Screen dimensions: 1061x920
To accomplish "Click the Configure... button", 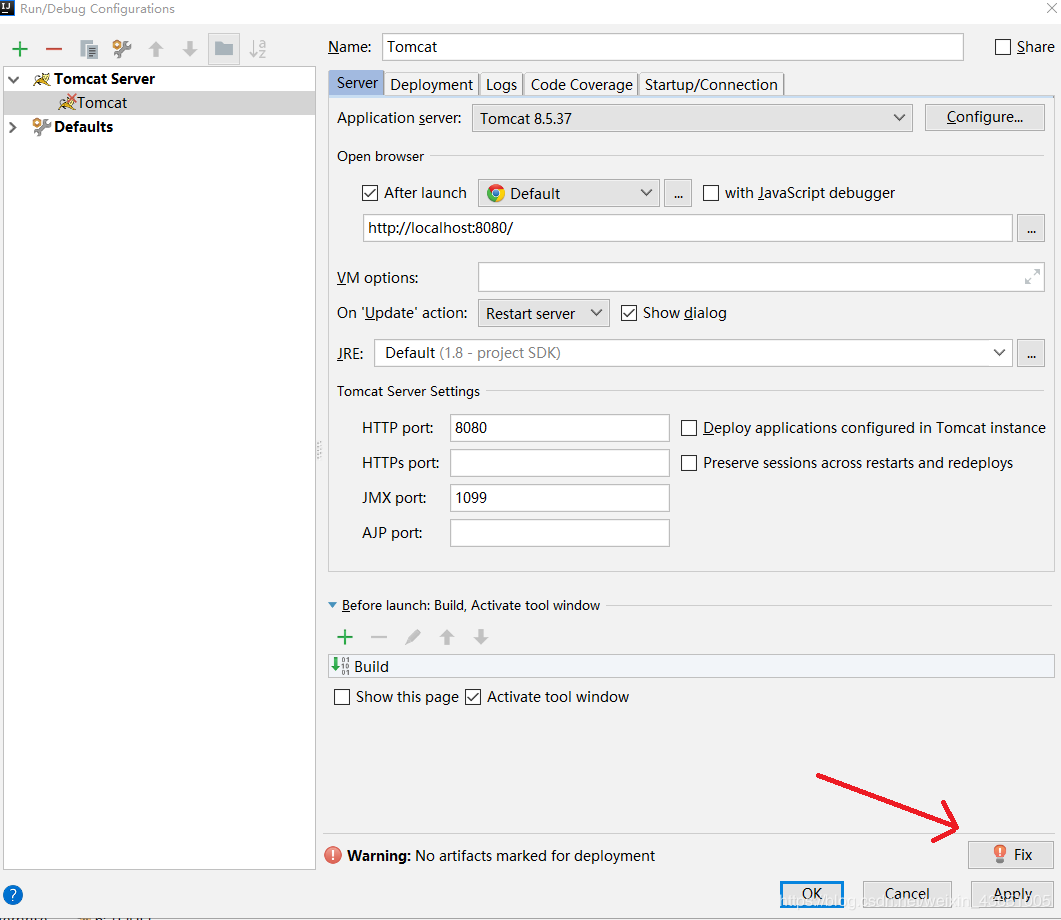I will [x=985, y=117].
